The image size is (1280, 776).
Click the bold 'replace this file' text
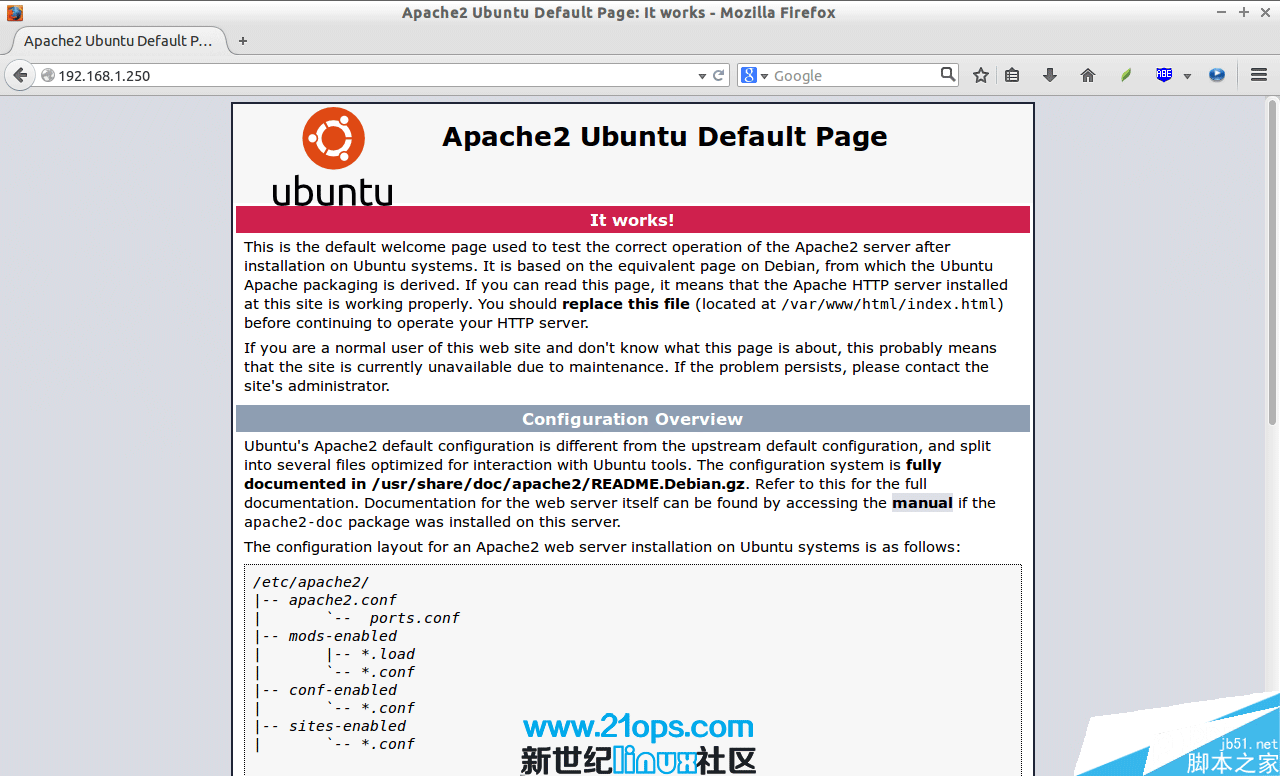(626, 304)
